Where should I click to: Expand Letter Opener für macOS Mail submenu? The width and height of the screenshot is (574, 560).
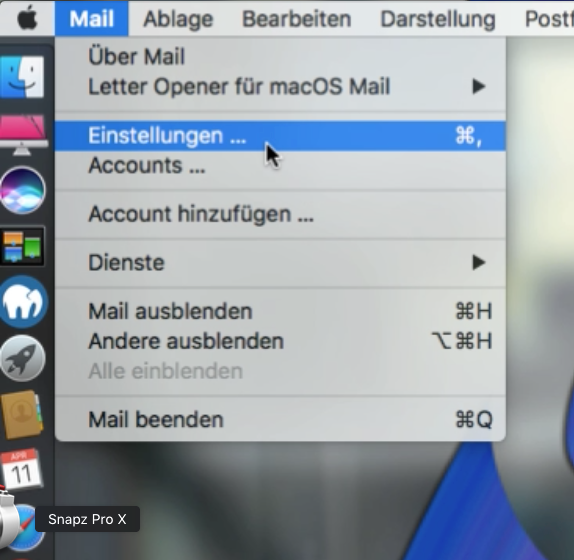[280, 87]
